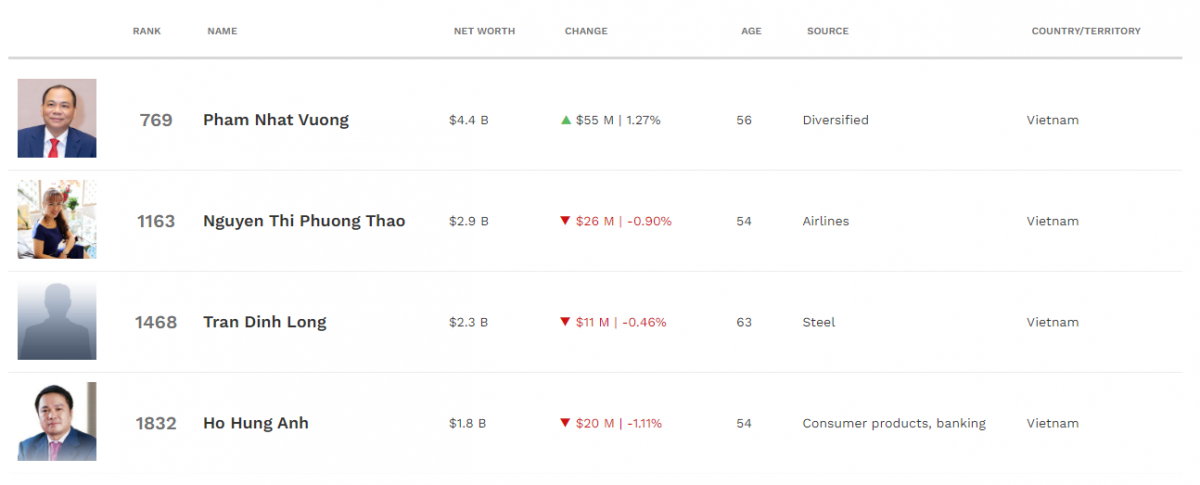Select Ho Hung Anh's portrait thumbnail
Viewport: 1200px width, 485px height.
(x=57, y=422)
